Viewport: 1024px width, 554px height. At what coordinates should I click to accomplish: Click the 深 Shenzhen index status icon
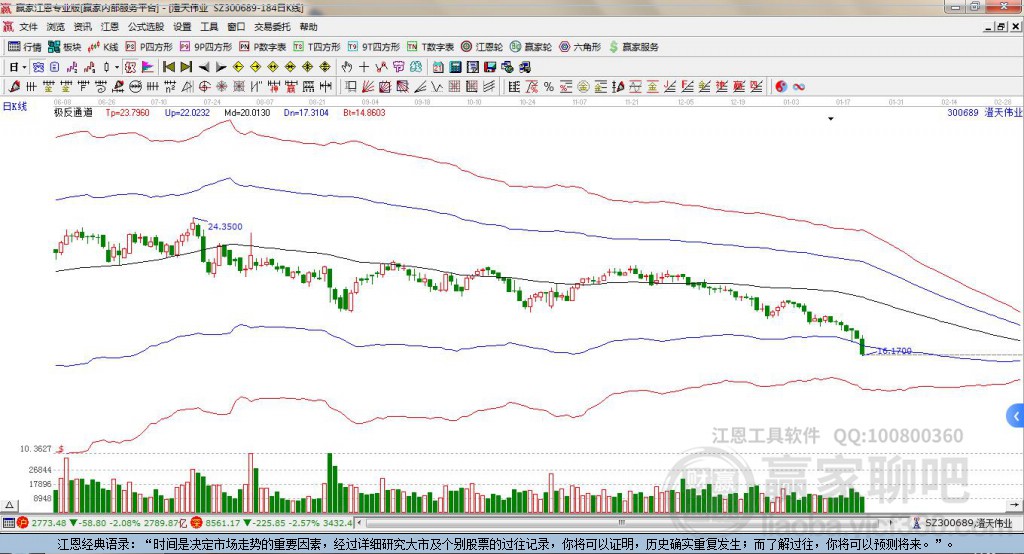(x=197, y=523)
